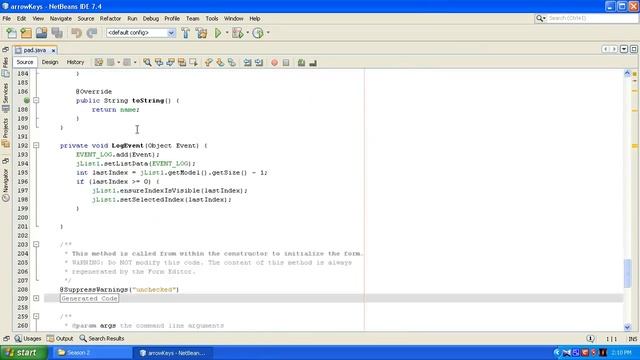Image resolution: width=640 pixels, height=360 pixels.
Task: Click the Generated Code collapsed label
Action: tap(89, 298)
